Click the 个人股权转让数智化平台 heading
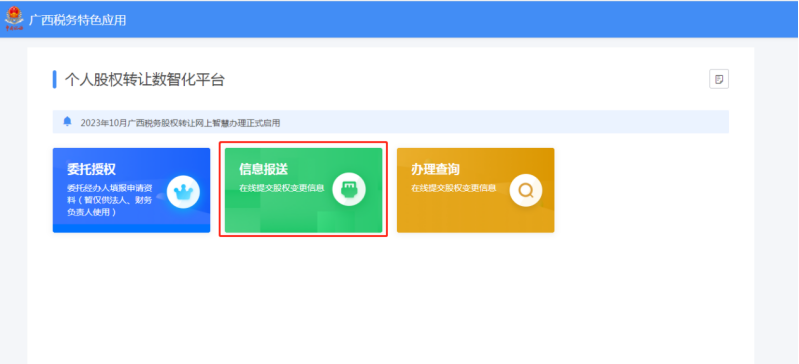 145,80
